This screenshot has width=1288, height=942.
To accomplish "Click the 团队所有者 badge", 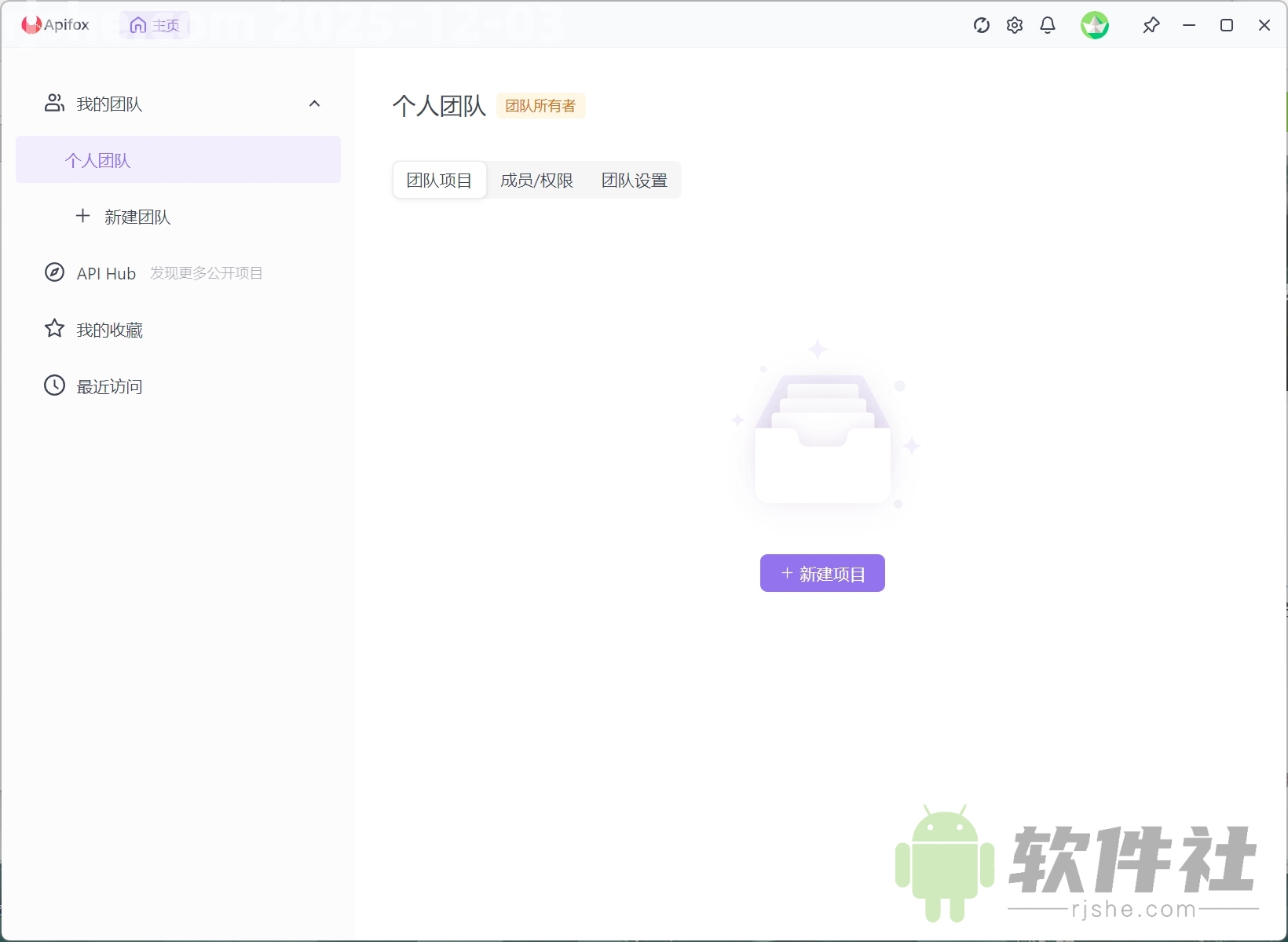I will click(x=540, y=105).
